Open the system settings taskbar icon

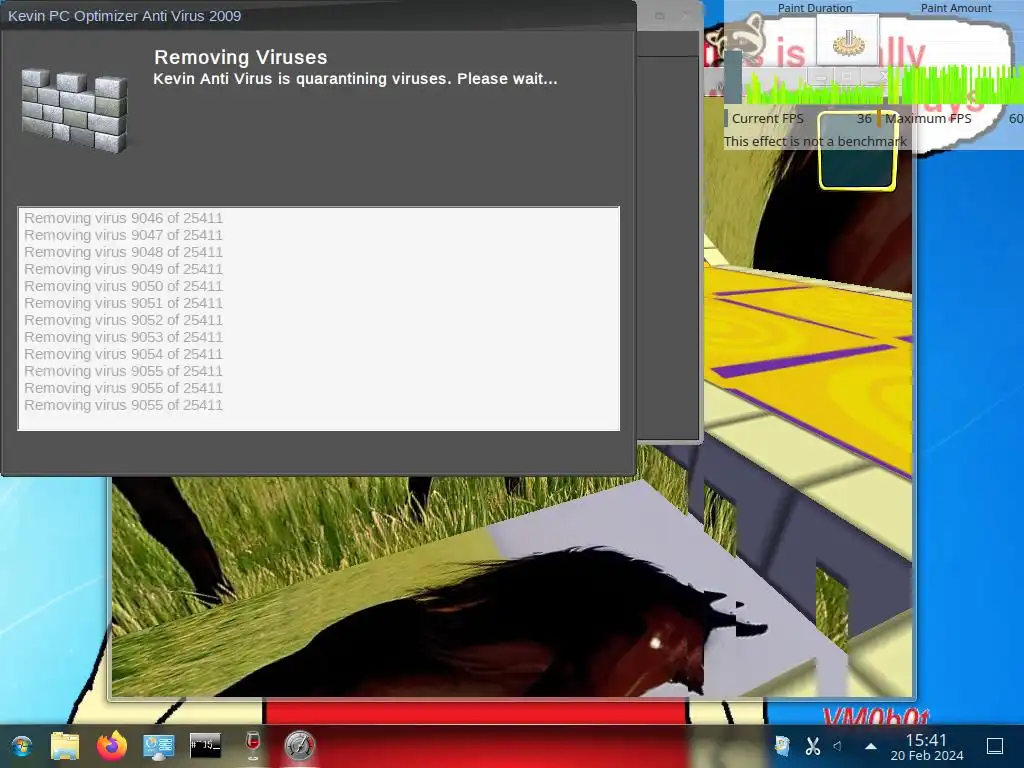pyautogui.click(x=159, y=746)
